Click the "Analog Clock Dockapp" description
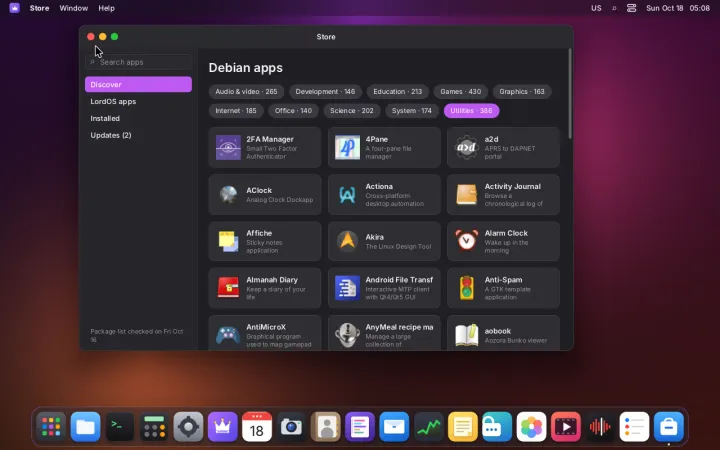Screen dimensions: 720x450 (x=280, y=200)
